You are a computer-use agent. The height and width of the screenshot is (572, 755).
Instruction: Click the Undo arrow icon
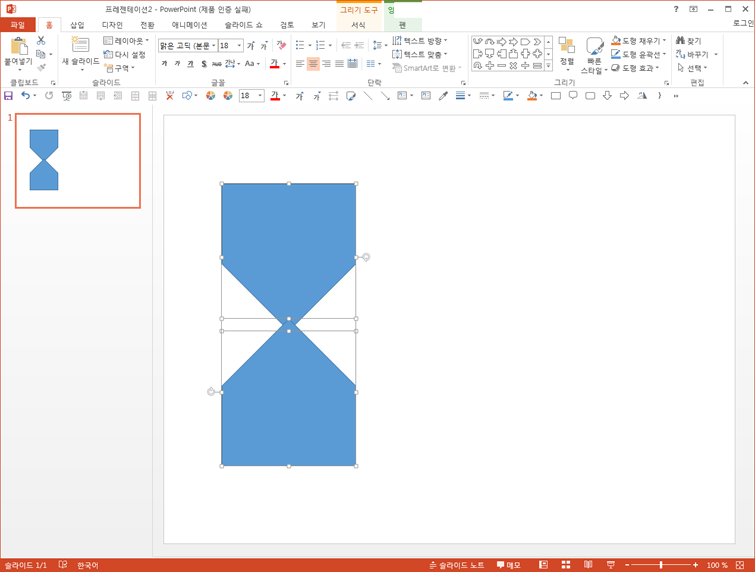coord(26,96)
